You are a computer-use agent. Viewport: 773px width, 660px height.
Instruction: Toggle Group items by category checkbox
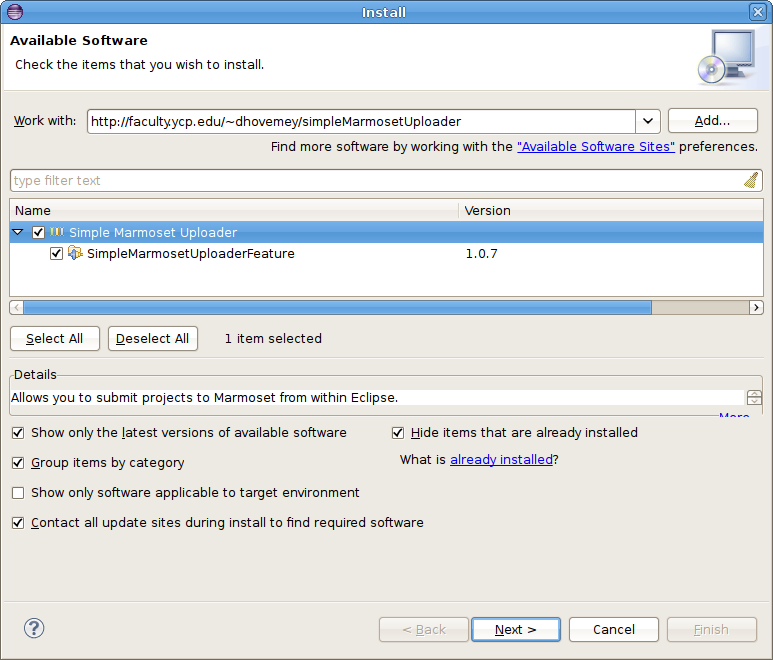tap(18, 463)
